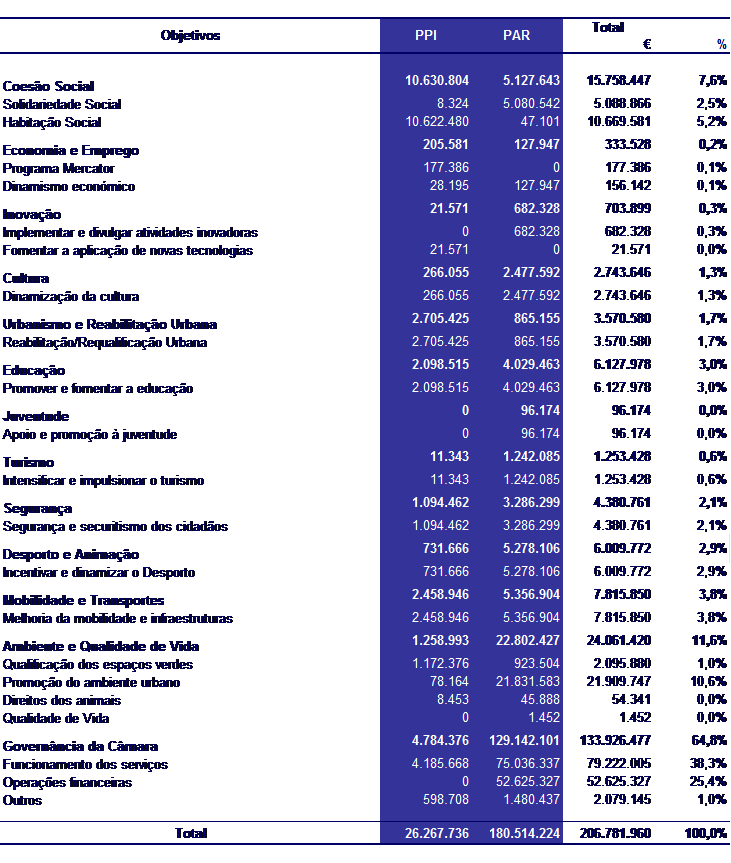Screen dimensions: 731x863
Task: Select the Segurança category label
Action: point(37,509)
